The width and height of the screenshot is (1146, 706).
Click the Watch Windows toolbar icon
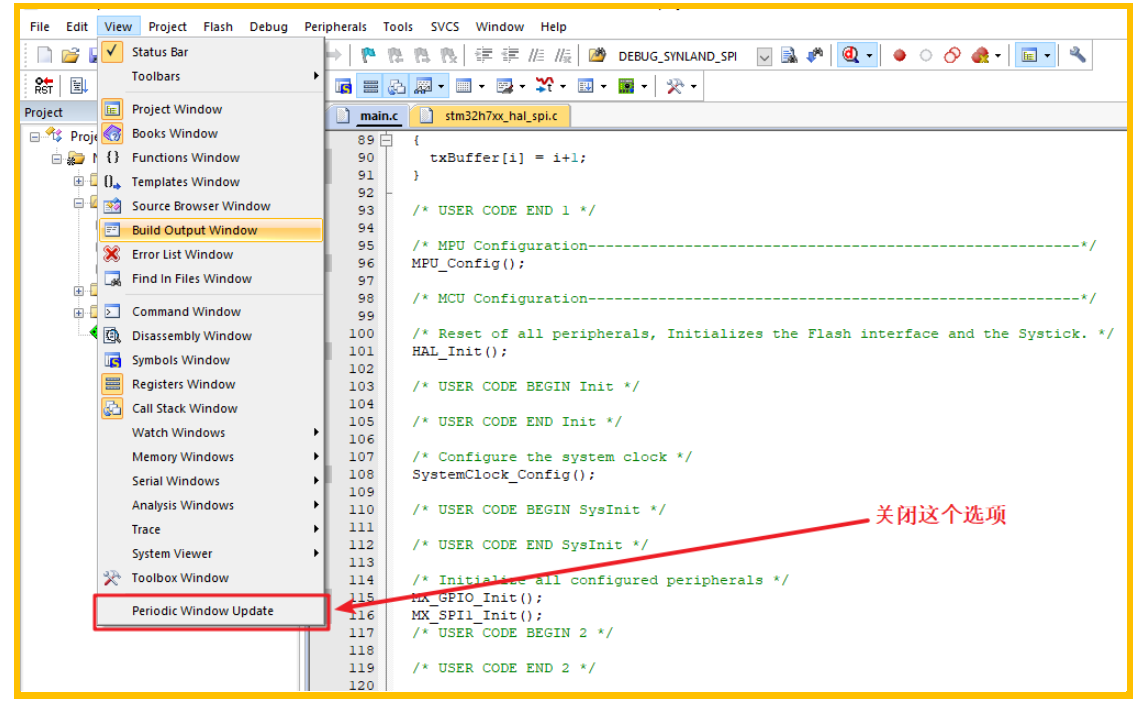(423, 86)
